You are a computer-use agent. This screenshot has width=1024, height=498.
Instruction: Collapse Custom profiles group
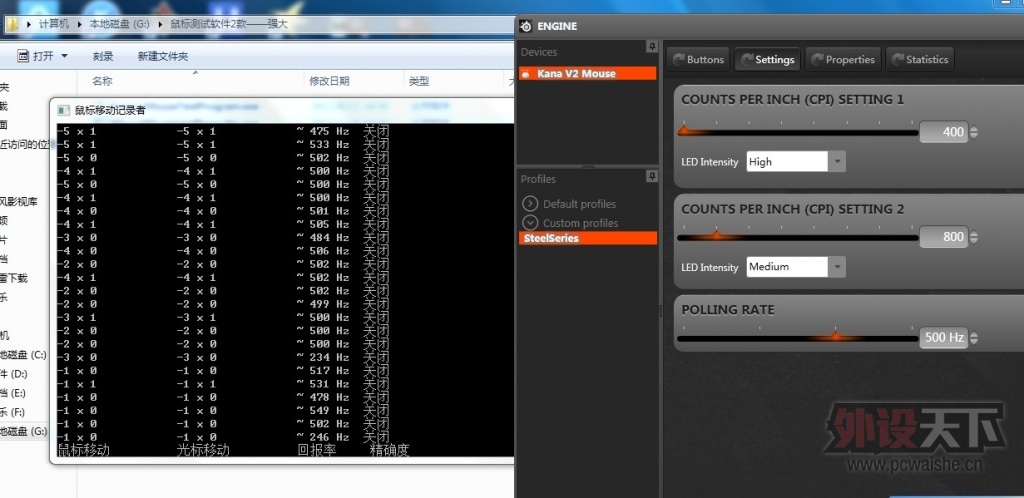pyautogui.click(x=530, y=223)
